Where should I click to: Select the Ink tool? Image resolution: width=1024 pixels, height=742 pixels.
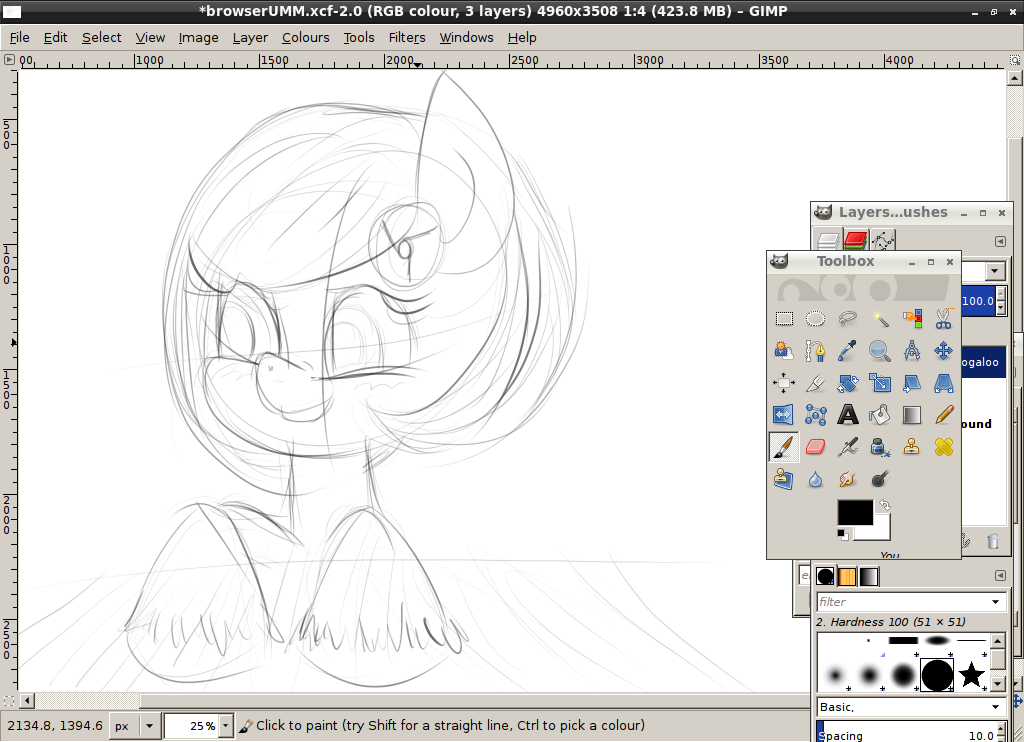point(880,447)
